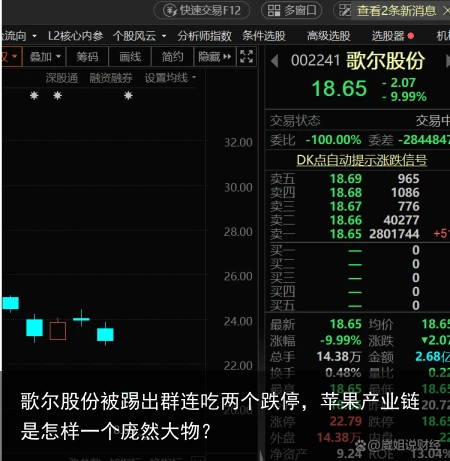Switch to 简约 simple view

[x=172, y=57]
